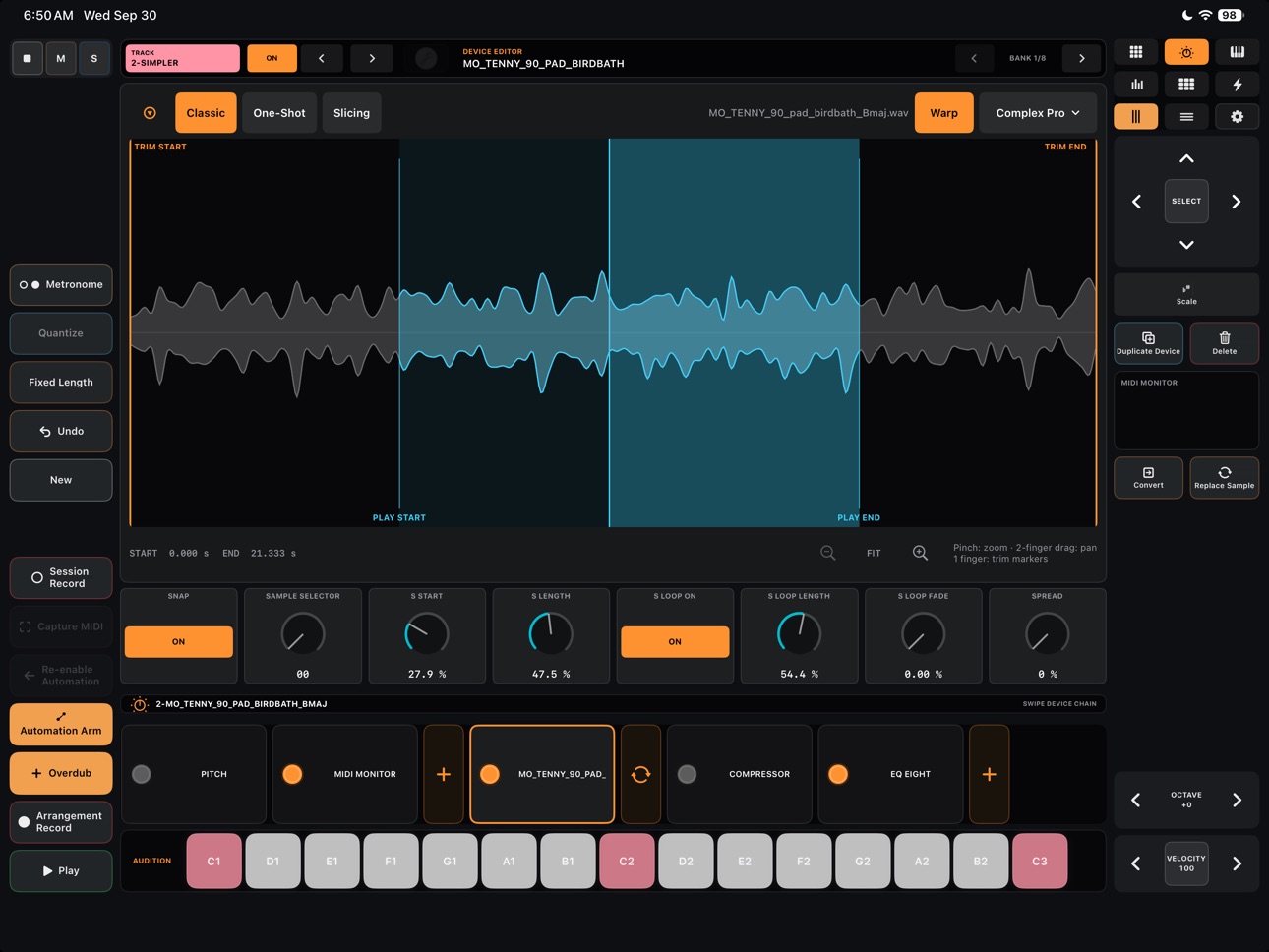Go to next bank with chevron
Viewport: 1269px width, 952px height.
pos(1082,58)
